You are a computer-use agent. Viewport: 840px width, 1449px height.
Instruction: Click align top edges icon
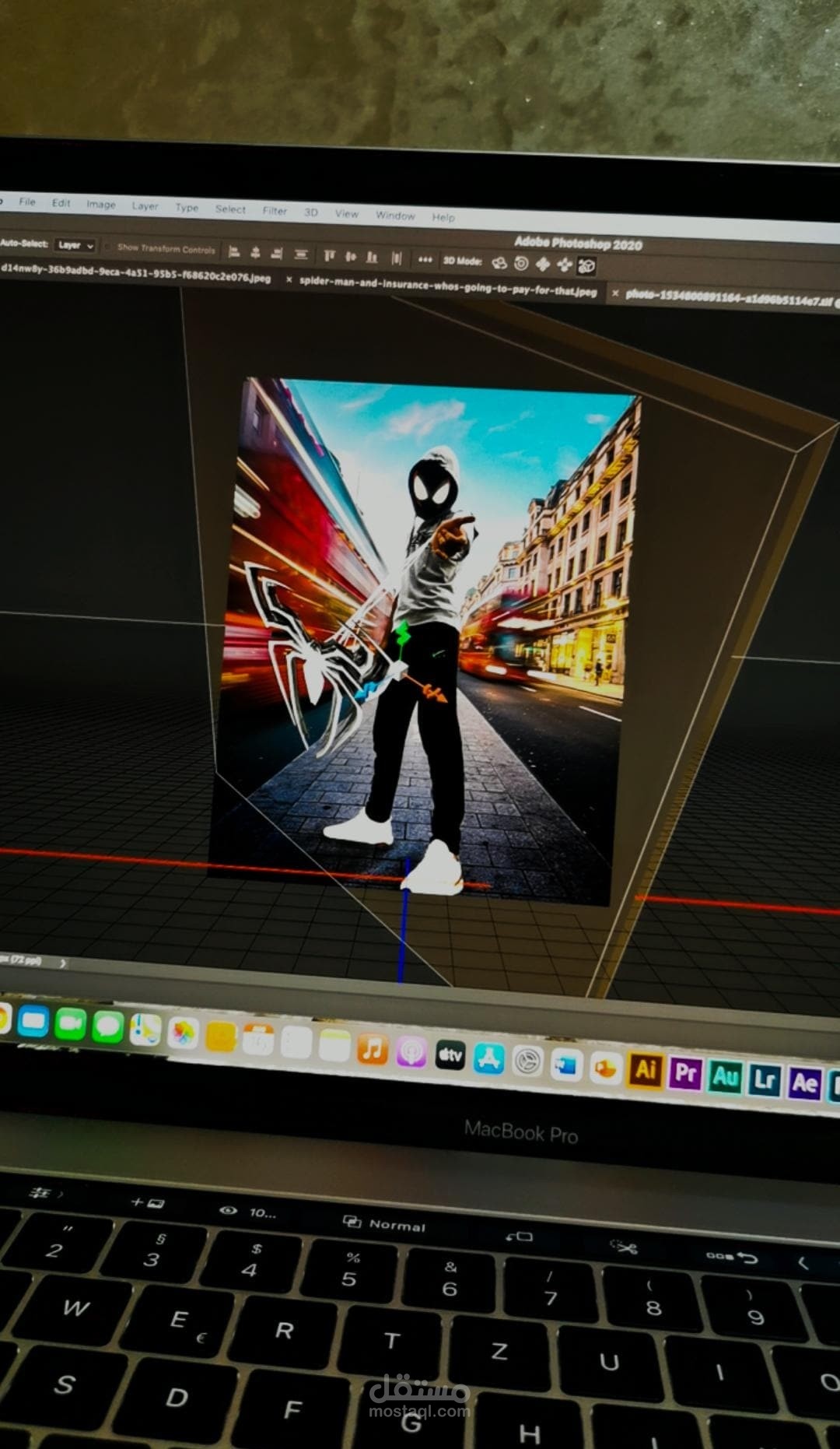pyautogui.click(x=329, y=255)
